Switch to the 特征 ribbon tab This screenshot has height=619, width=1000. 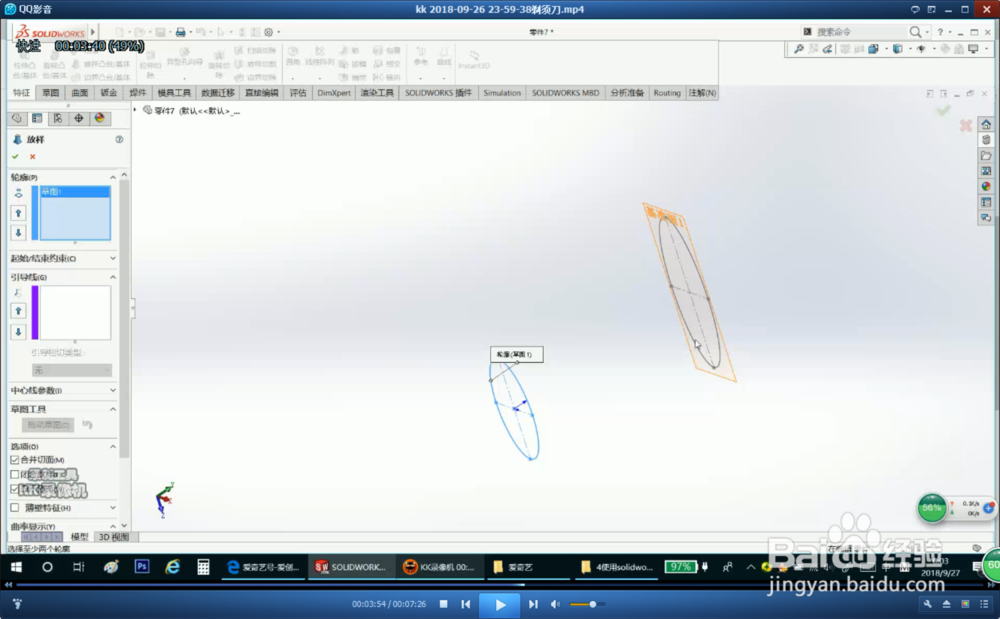22,93
